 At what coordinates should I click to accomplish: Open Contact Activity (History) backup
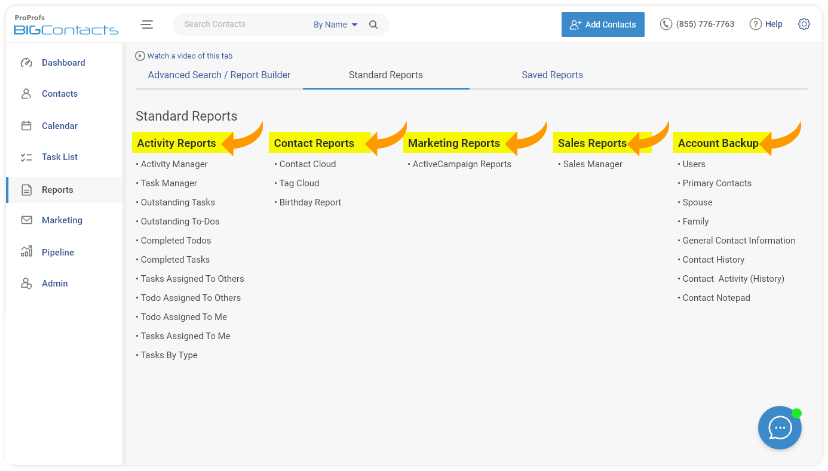(733, 279)
